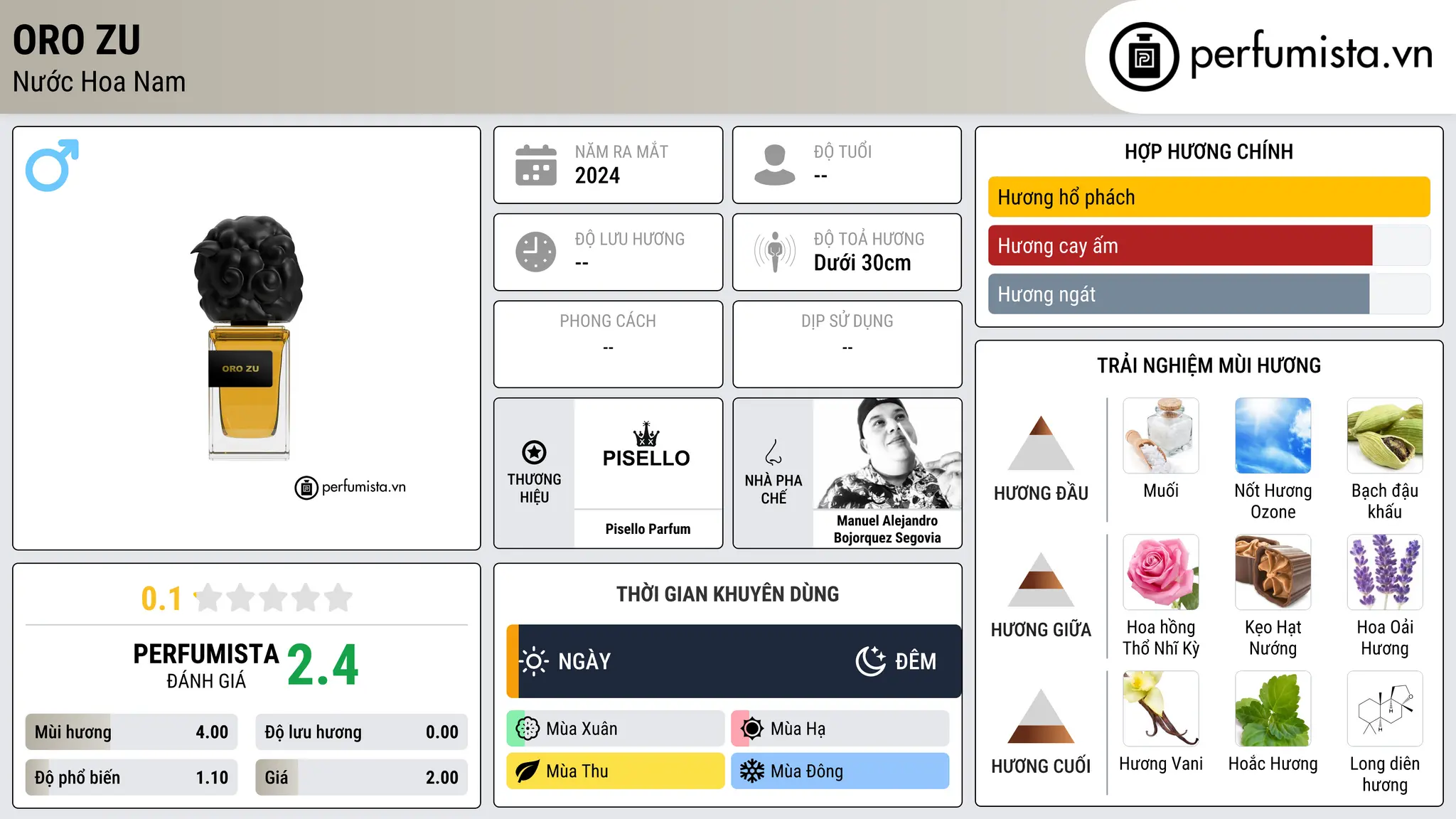Click the Mùa Hạ season button
The width and height of the screenshot is (1456, 819).
point(840,729)
